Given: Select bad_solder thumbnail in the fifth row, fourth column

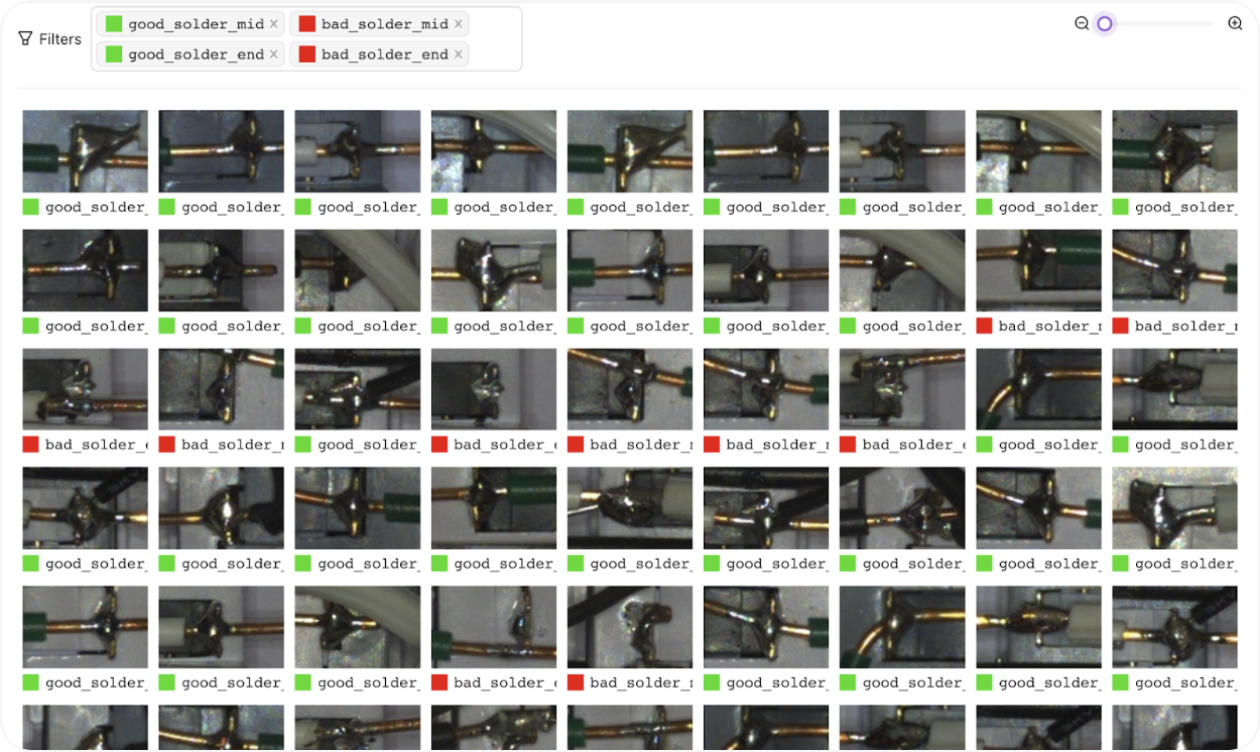Looking at the screenshot, I should click(494, 627).
